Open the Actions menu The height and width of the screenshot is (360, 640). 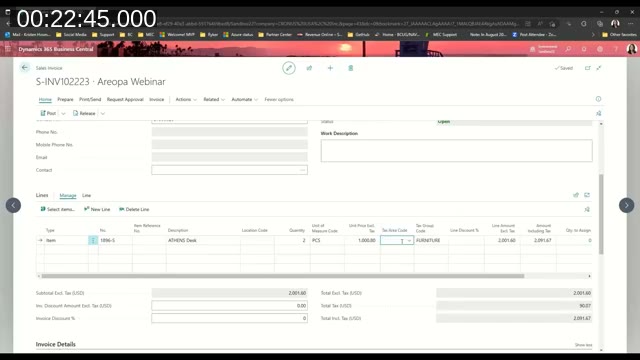click(x=186, y=100)
